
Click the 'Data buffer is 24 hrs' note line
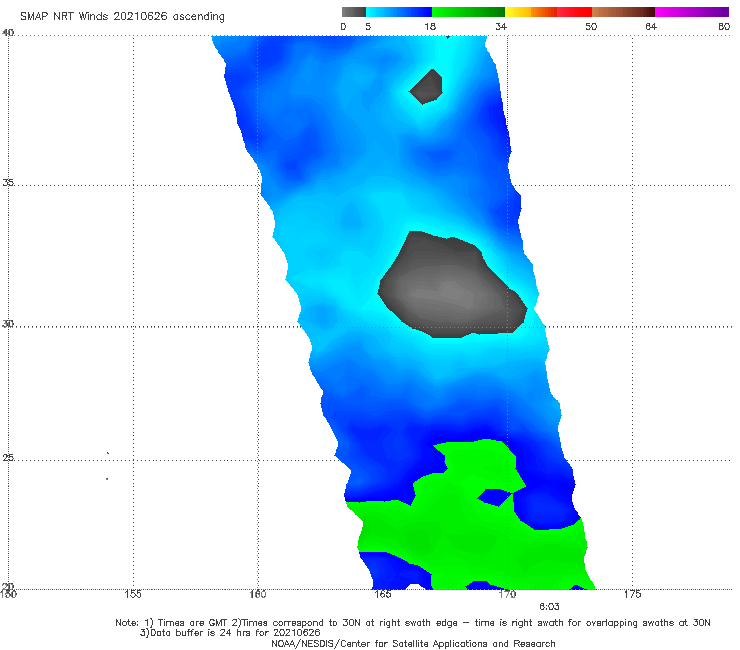pos(230,633)
